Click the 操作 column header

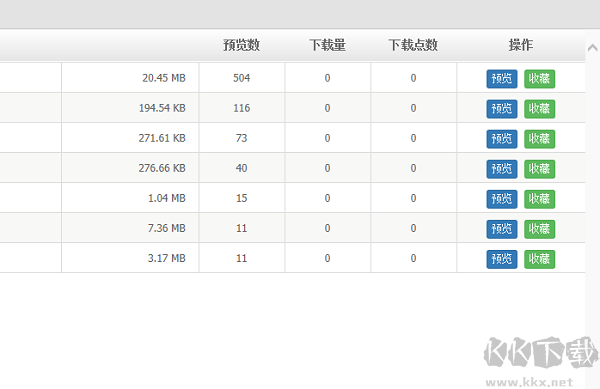pyautogui.click(x=521, y=45)
